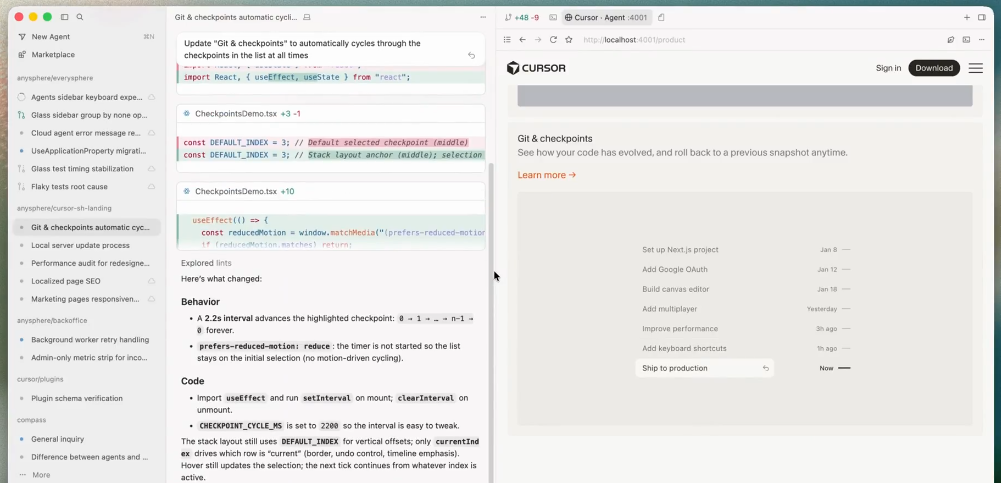Open the Marketplace

tap(52, 55)
